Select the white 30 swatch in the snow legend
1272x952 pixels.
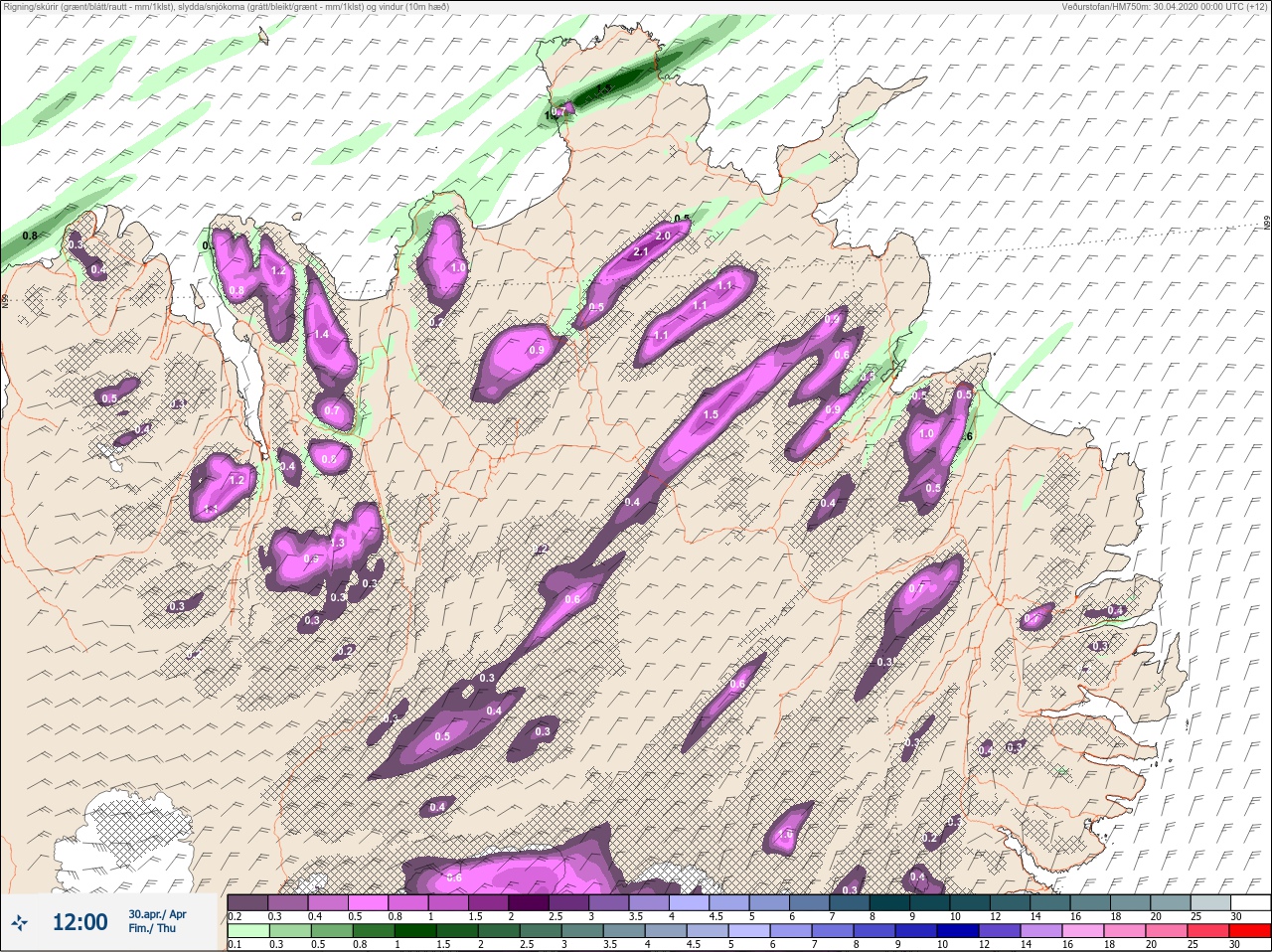click(1249, 902)
